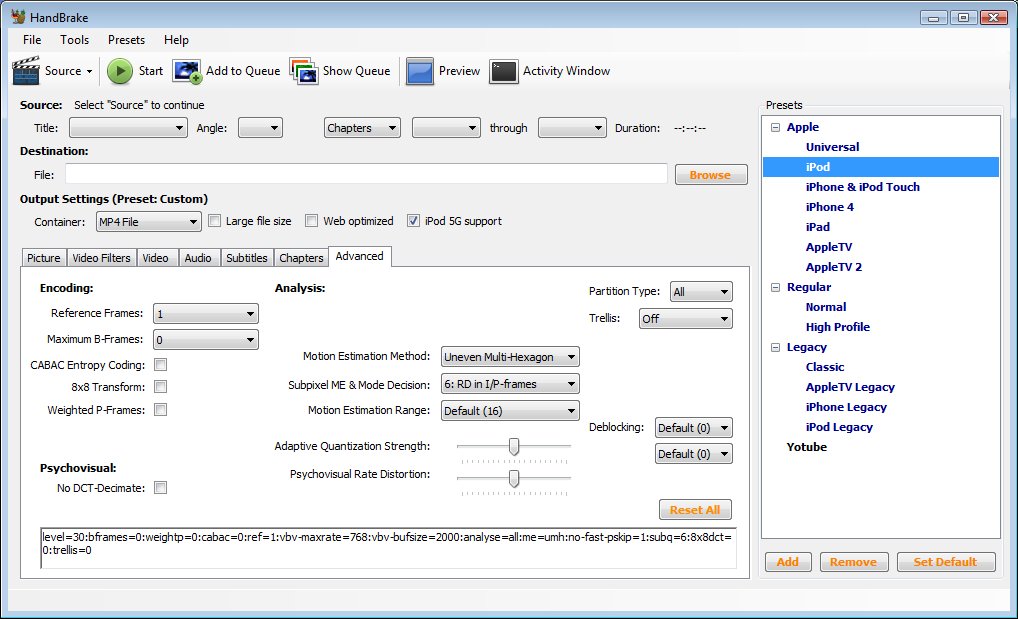Open Subpixel ME & Mode Decision dropdown
The height and width of the screenshot is (619, 1018).
click(510, 384)
